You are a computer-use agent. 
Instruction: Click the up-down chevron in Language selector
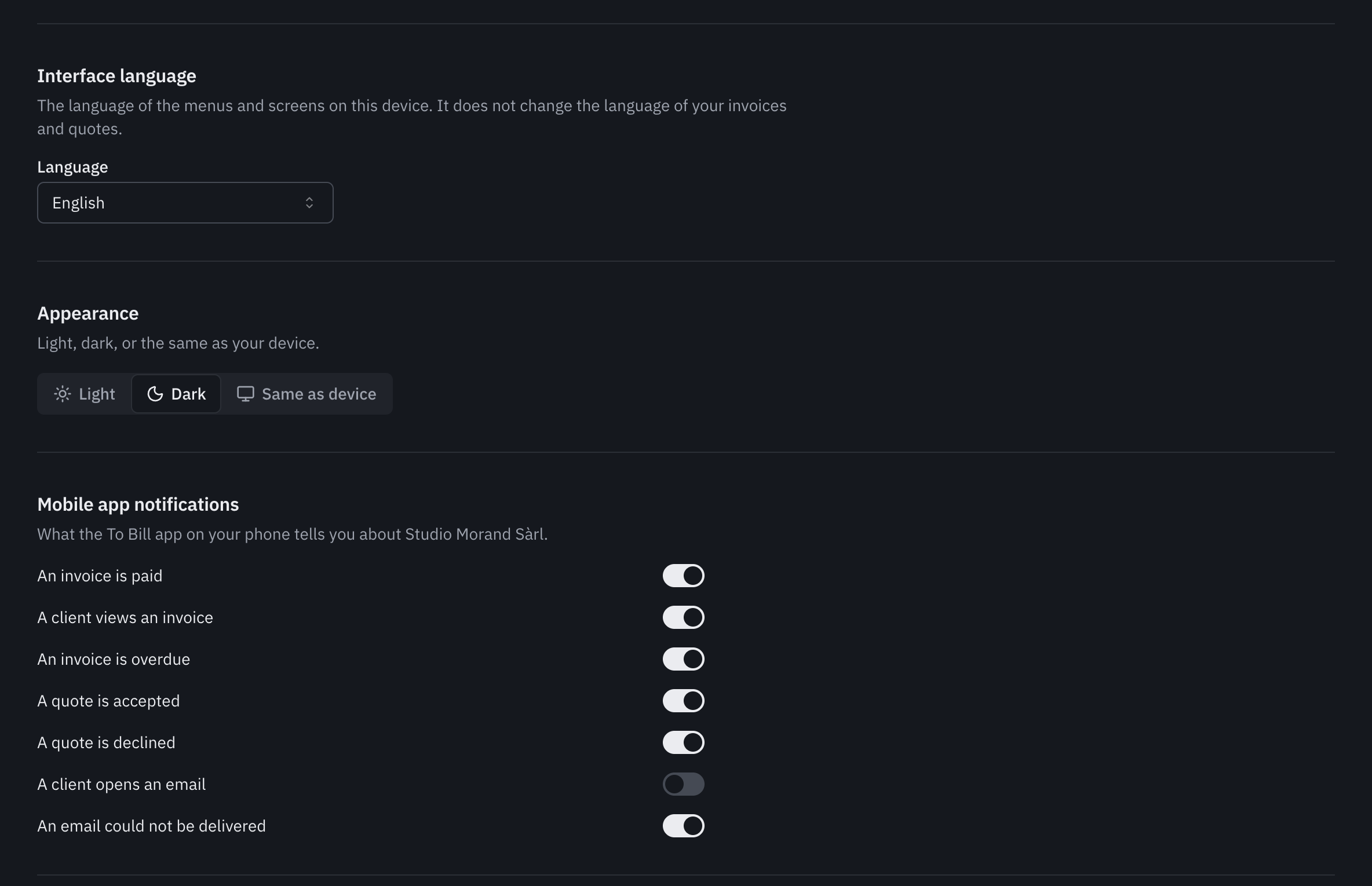click(309, 203)
